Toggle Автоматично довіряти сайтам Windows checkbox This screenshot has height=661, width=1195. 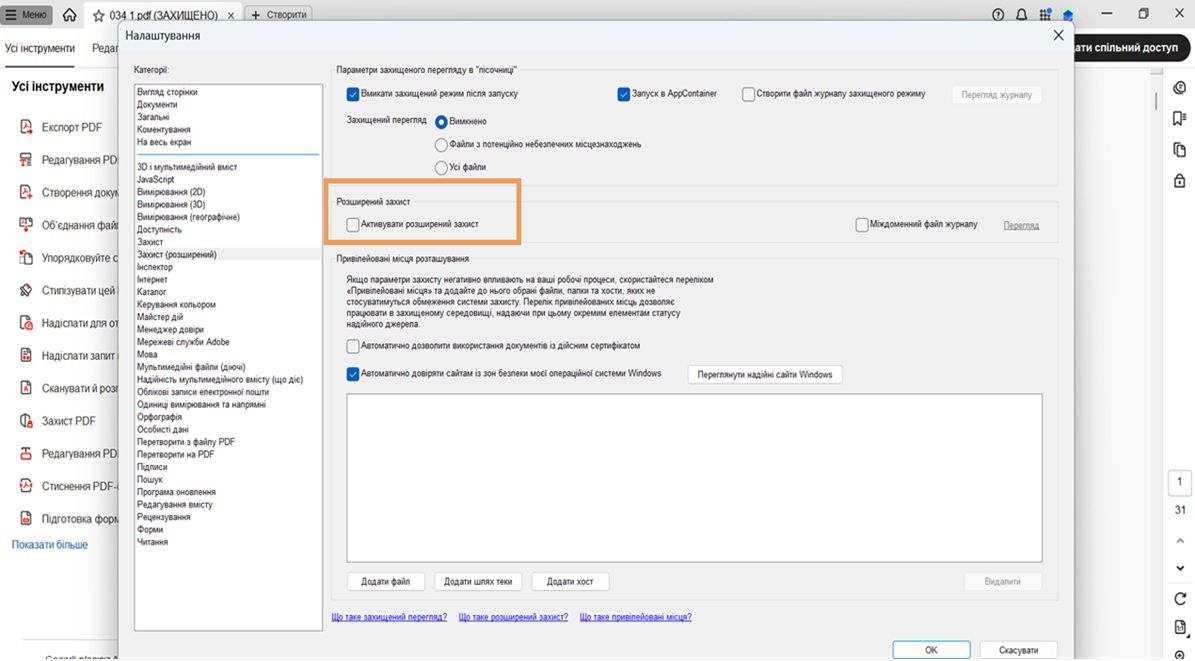point(352,374)
